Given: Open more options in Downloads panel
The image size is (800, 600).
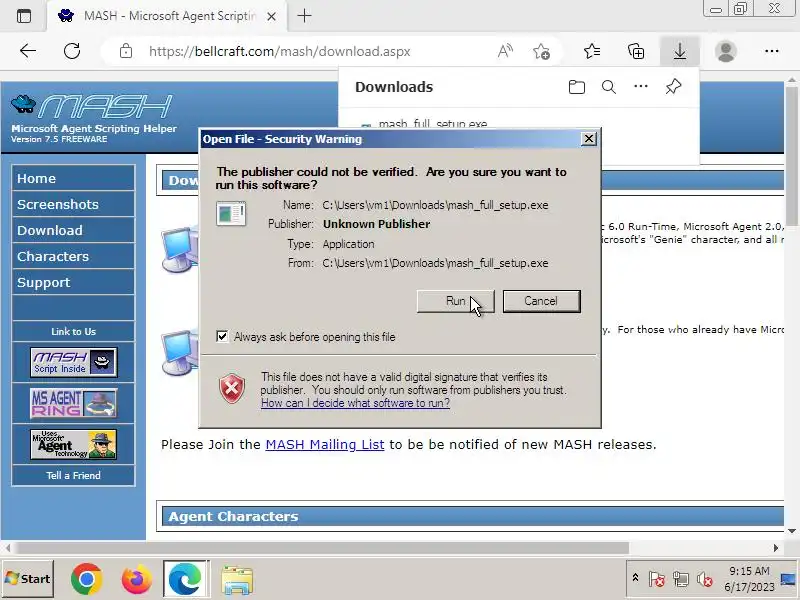Looking at the screenshot, I should 641,86.
